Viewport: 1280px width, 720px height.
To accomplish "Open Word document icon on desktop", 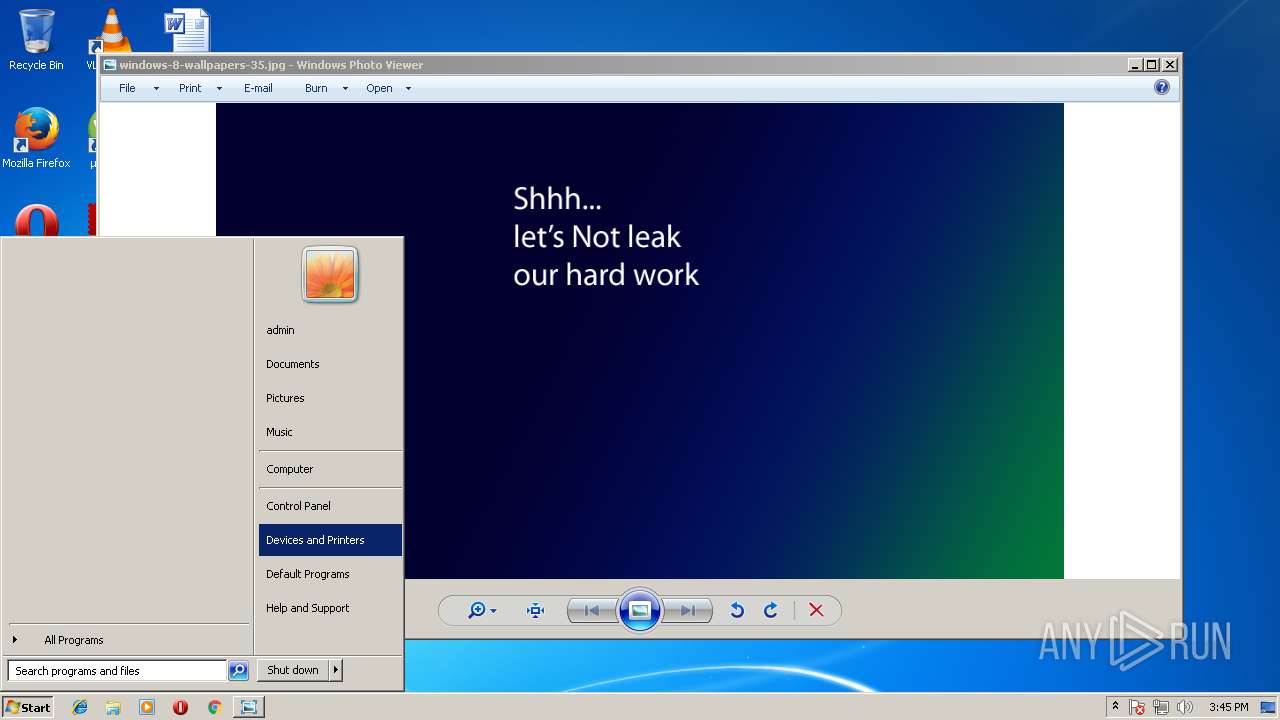I will [187, 30].
